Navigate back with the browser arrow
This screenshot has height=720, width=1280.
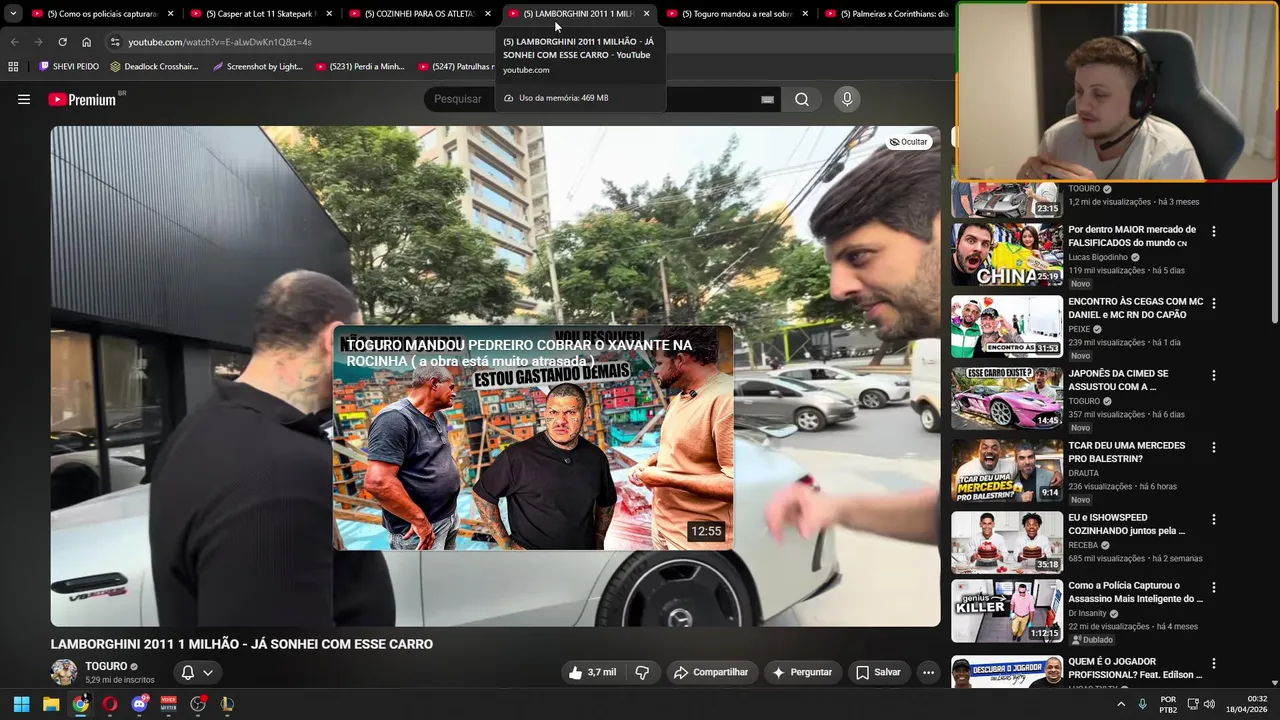point(14,42)
